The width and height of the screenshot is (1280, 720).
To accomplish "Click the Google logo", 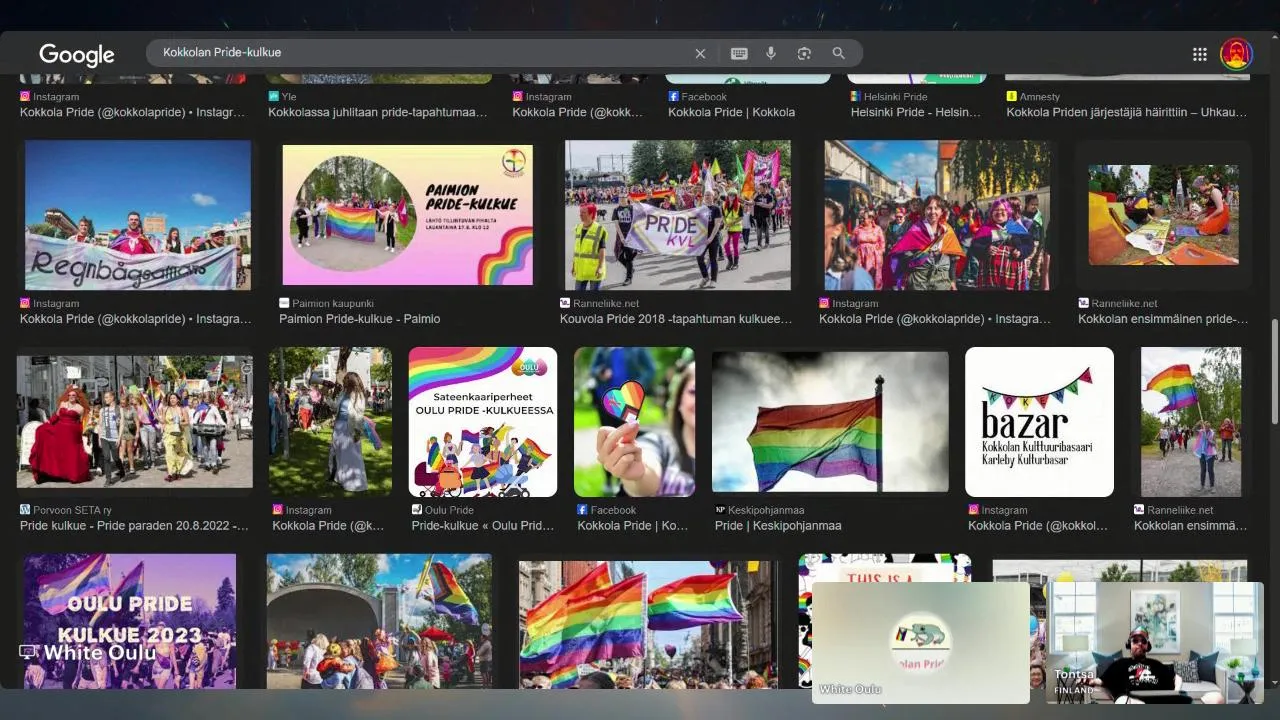I will pyautogui.click(x=77, y=55).
